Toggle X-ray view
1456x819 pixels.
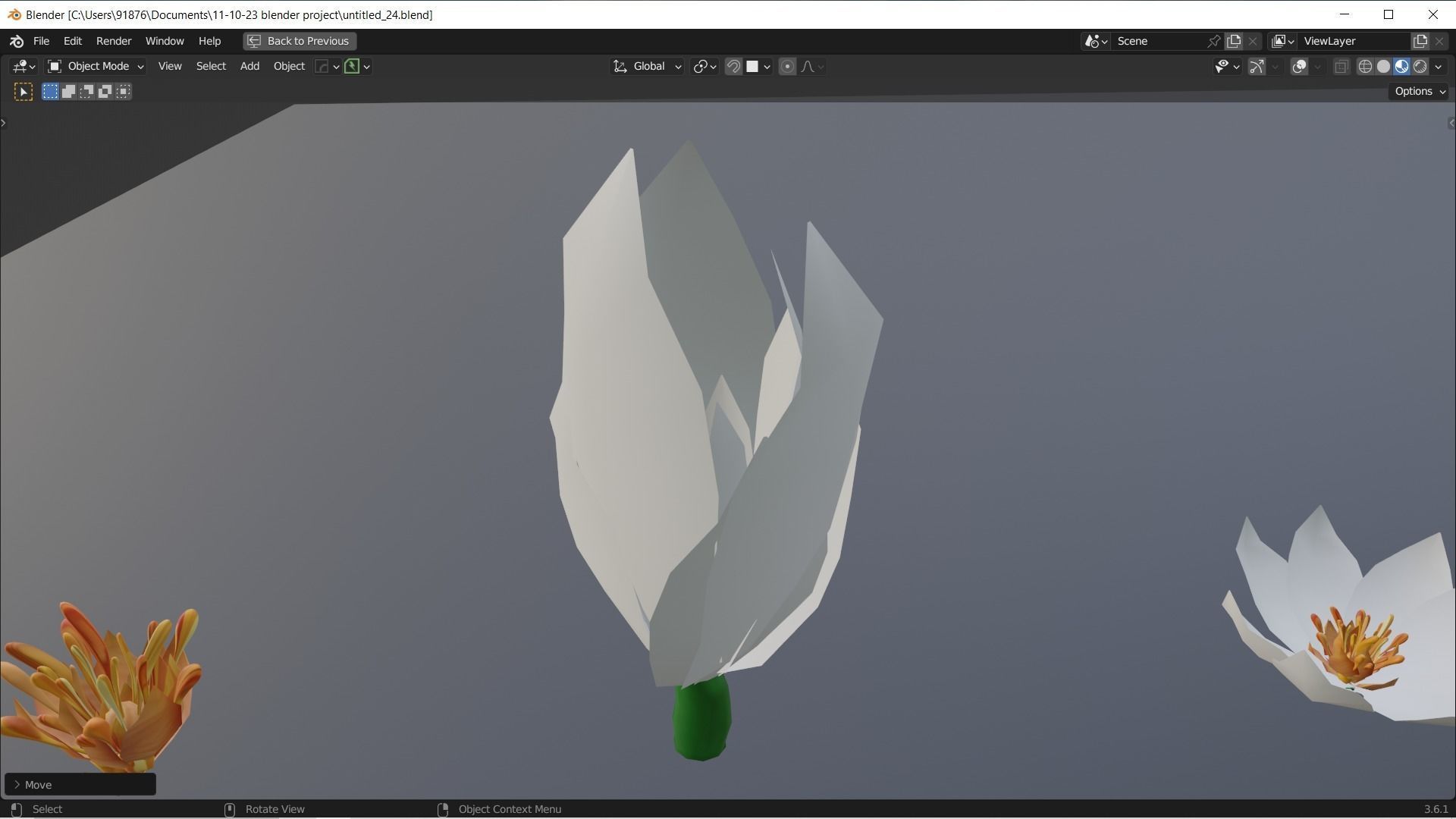pyautogui.click(x=1341, y=67)
